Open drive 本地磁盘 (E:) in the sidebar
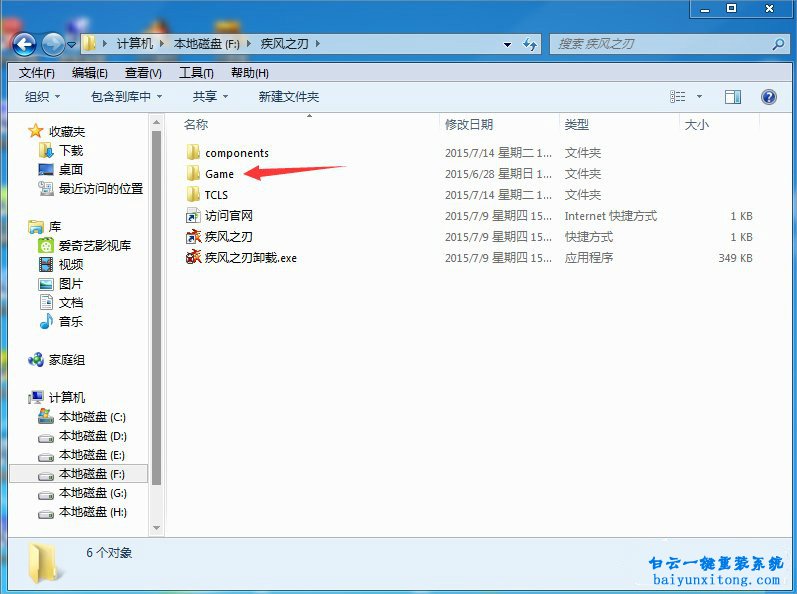This screenshot has height=594, width=797. tap(91, 455)
